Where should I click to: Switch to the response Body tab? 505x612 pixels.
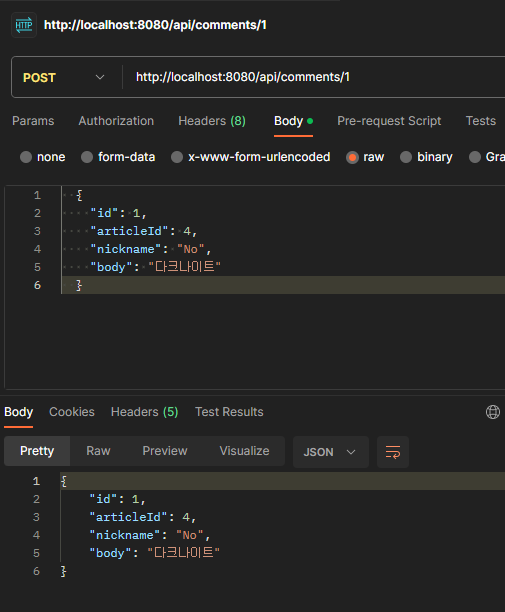[x=18, y=412]
